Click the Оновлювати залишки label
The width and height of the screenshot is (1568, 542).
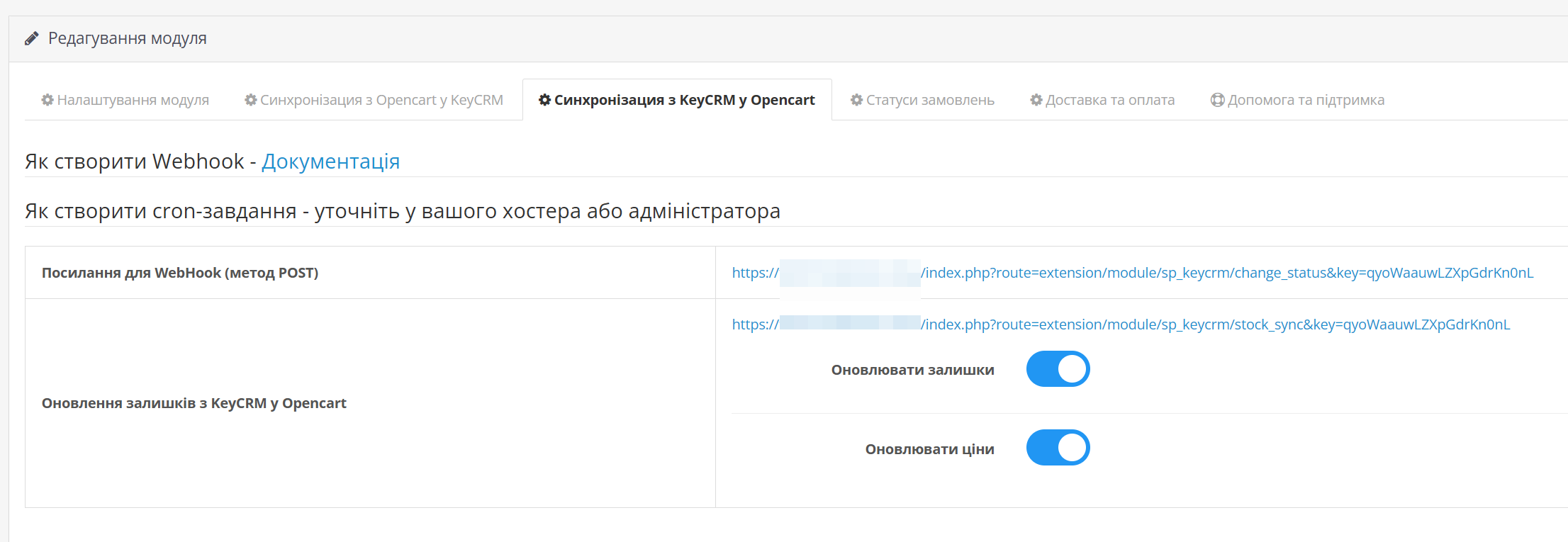tap(913, 370)
